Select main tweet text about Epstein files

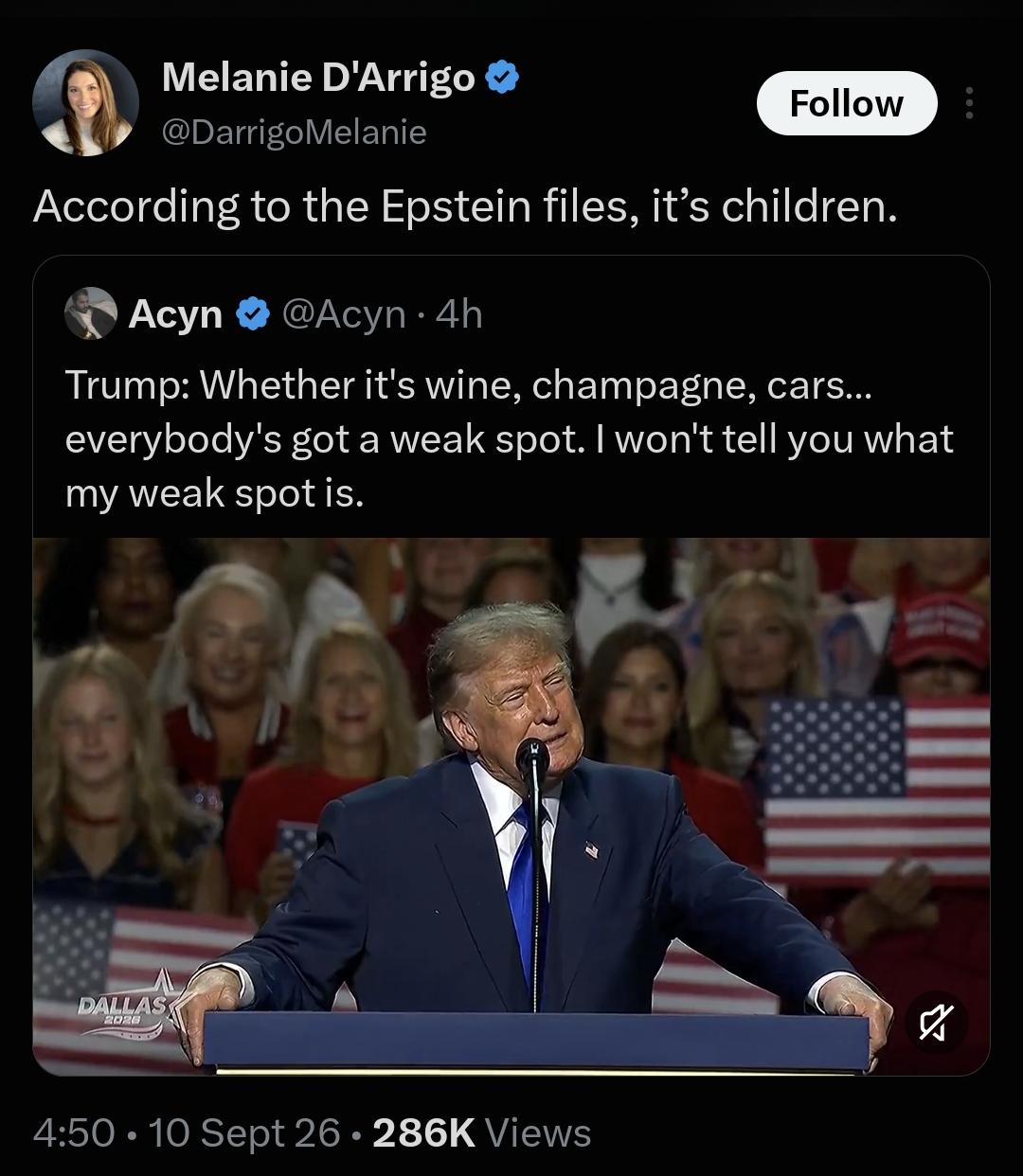(x=464, y=206)
